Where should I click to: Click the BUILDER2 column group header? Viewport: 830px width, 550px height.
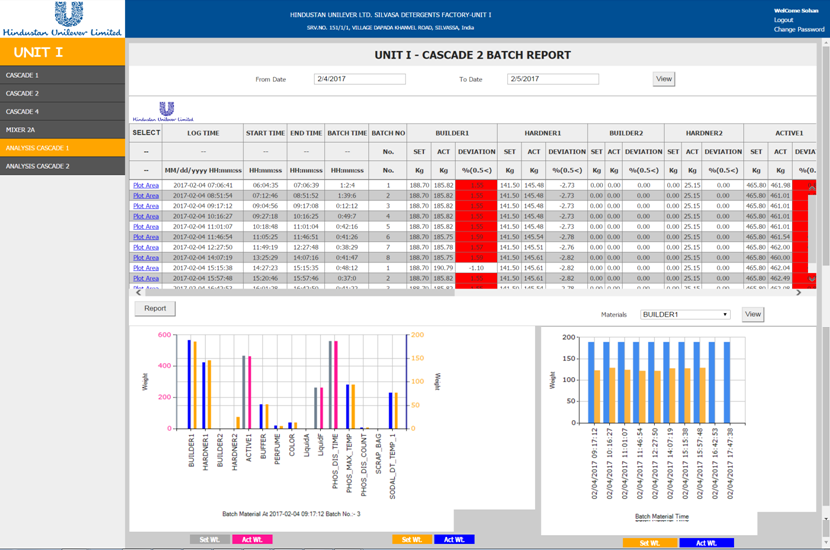point(626,133)
